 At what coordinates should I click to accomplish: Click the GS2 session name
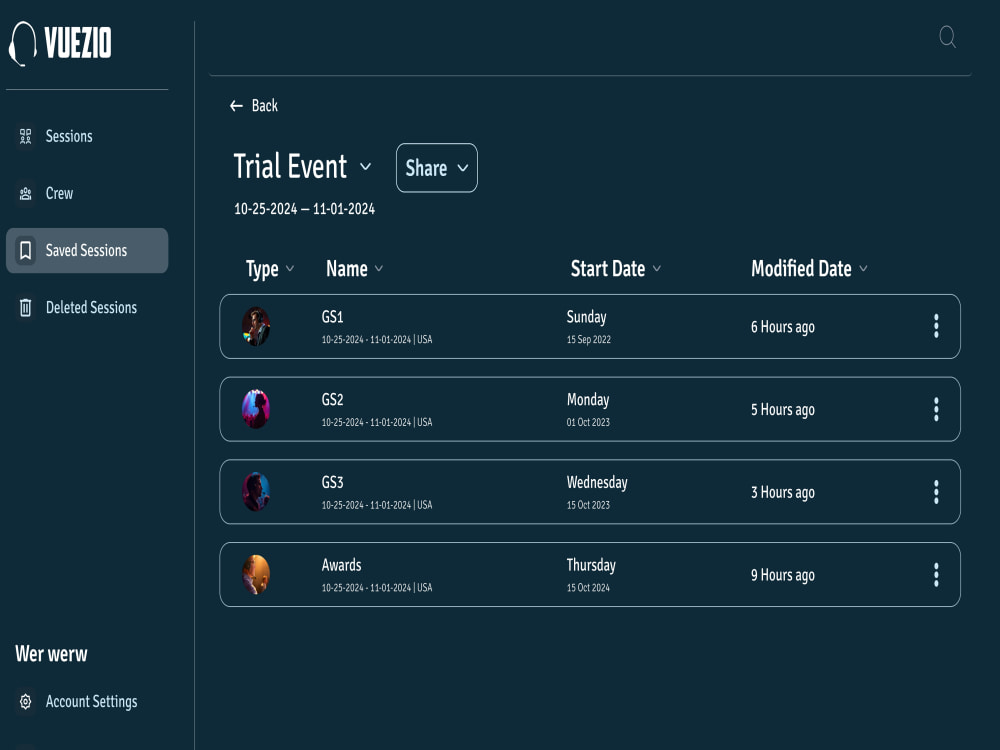[332, 399]
